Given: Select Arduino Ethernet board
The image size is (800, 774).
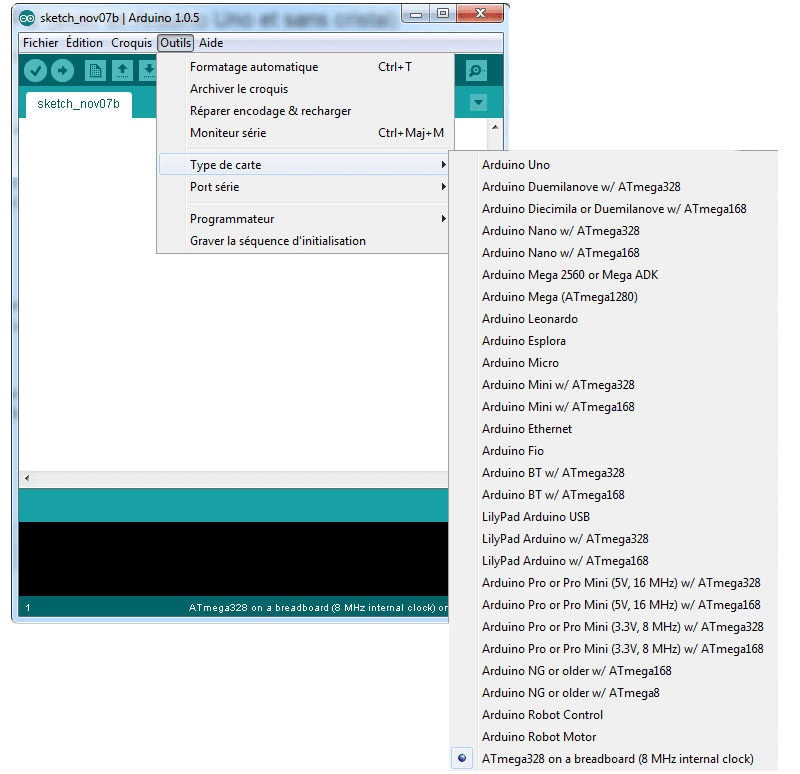Looking at the screenshot, I should 614,429.
